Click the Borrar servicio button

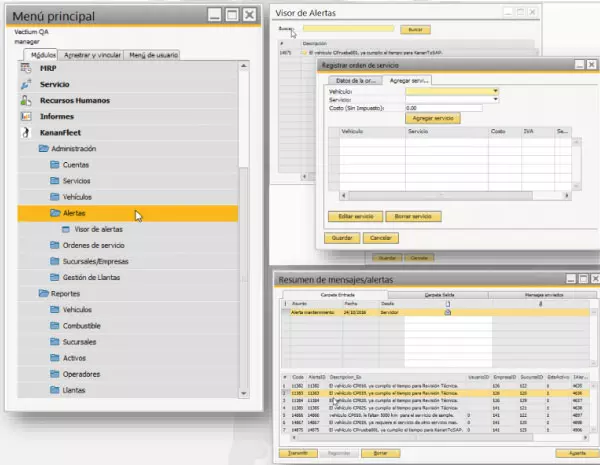click(x=412, y=216)
